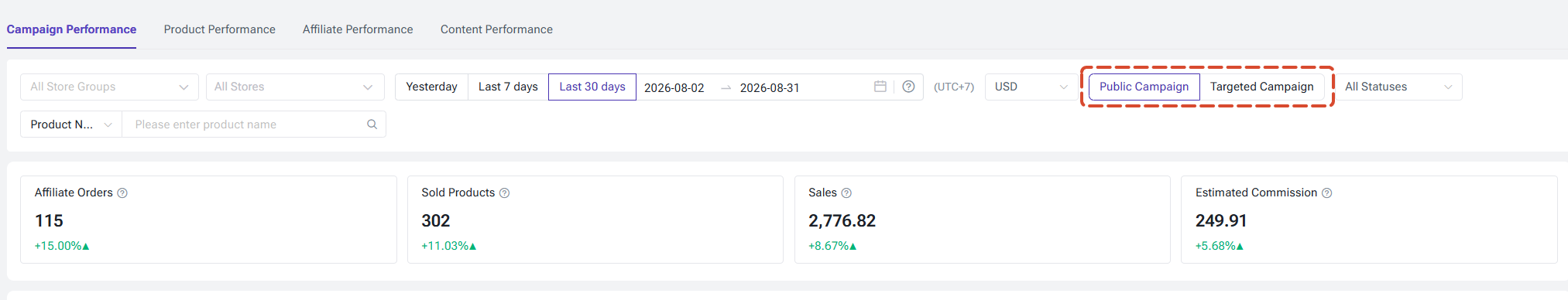Switch to Product Performance tab

[x=219, y=29]
